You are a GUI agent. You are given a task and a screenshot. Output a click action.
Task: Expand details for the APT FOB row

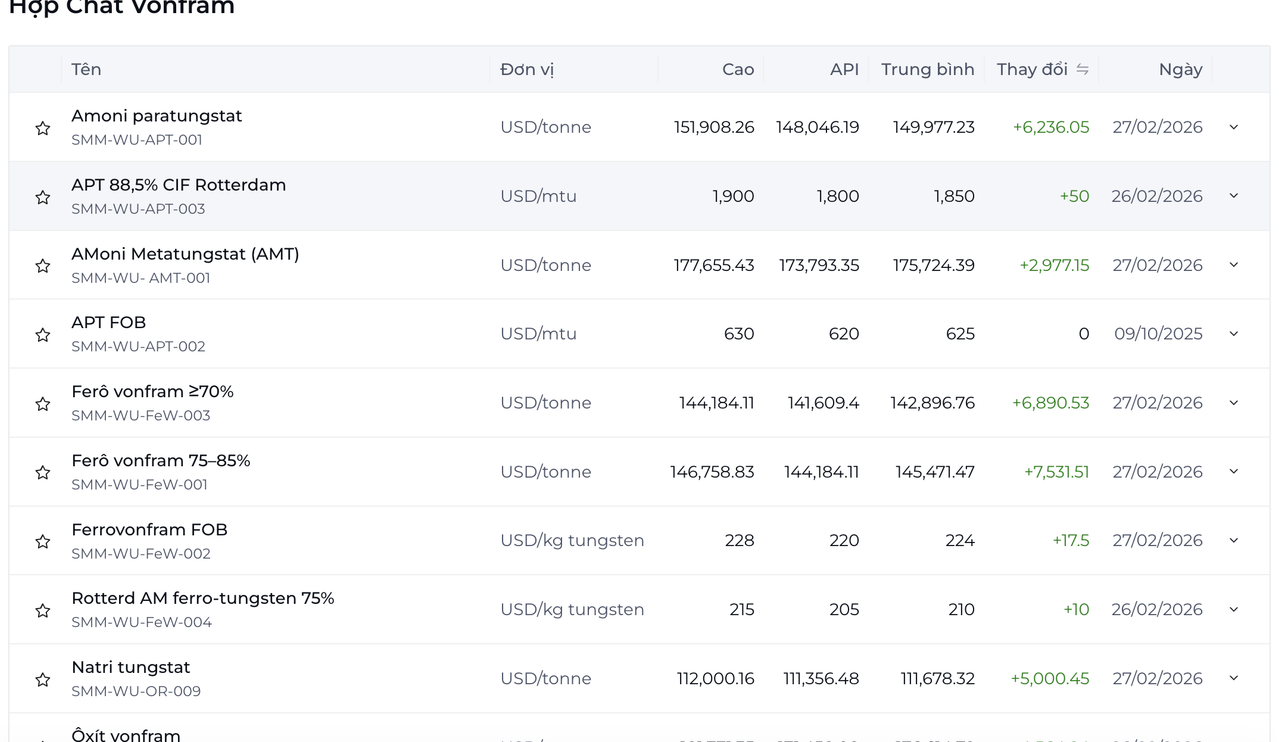(x=1233, y=334)
